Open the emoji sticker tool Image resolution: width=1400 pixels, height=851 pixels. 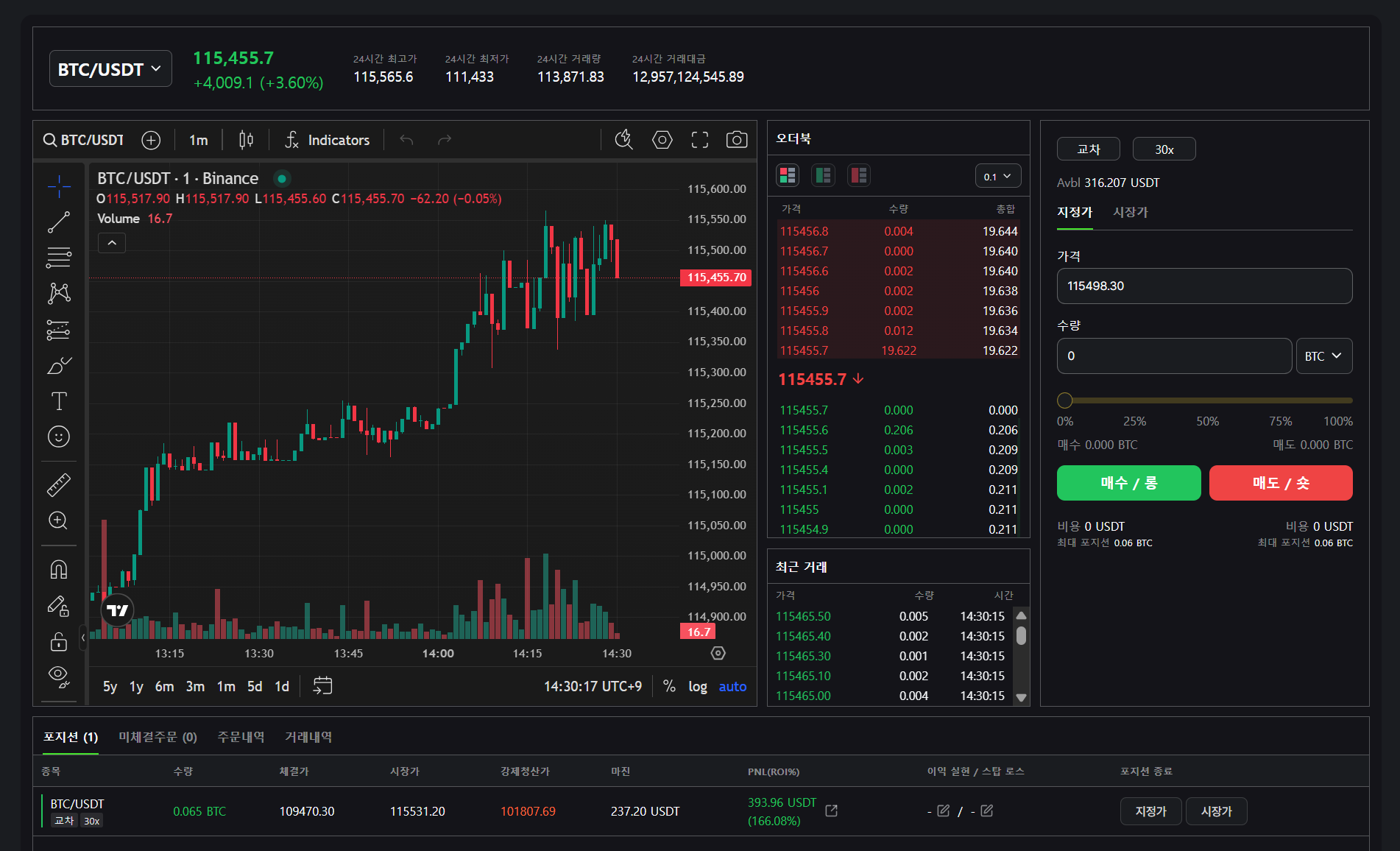tap(59, 437)
